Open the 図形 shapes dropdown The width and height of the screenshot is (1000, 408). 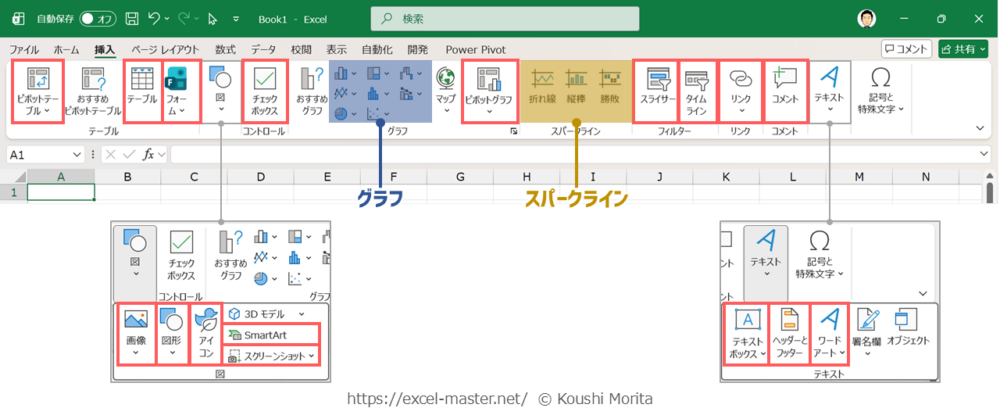tap(171, 353)
